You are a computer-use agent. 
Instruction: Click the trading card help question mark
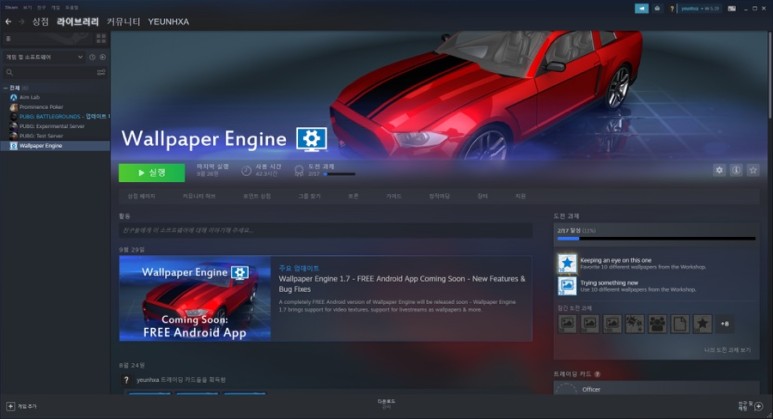tap(597, 374)
